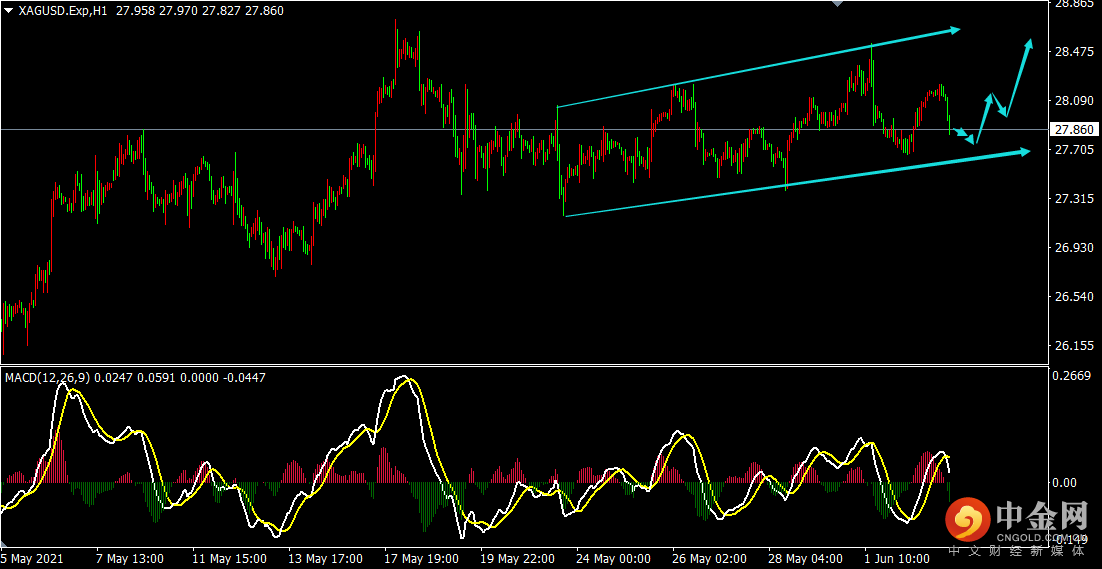
Task: Click the 28.865 price at top of axis
Action: pyautogui.click(x=1073, y=5)
